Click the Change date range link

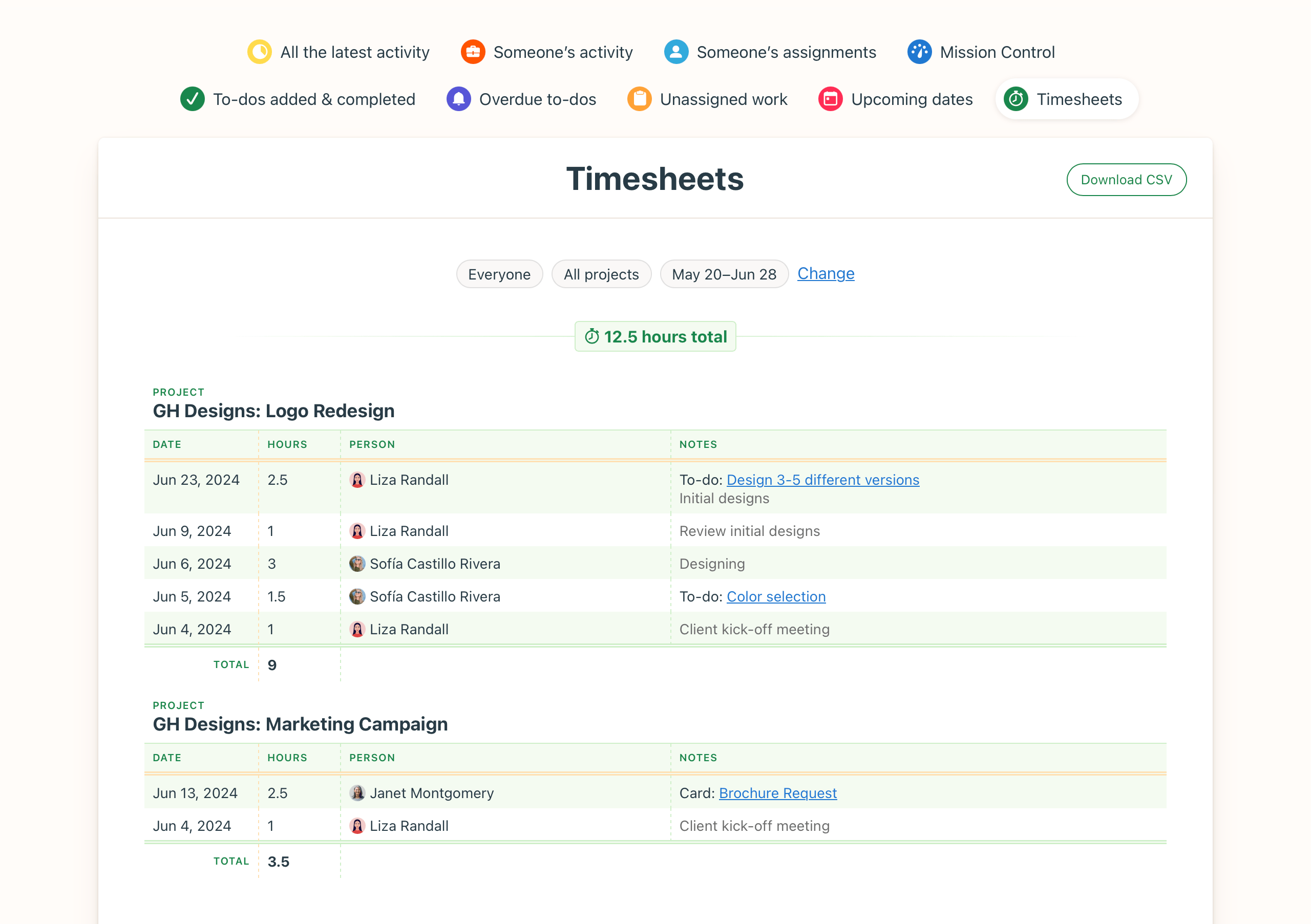[x=826, y=273]
